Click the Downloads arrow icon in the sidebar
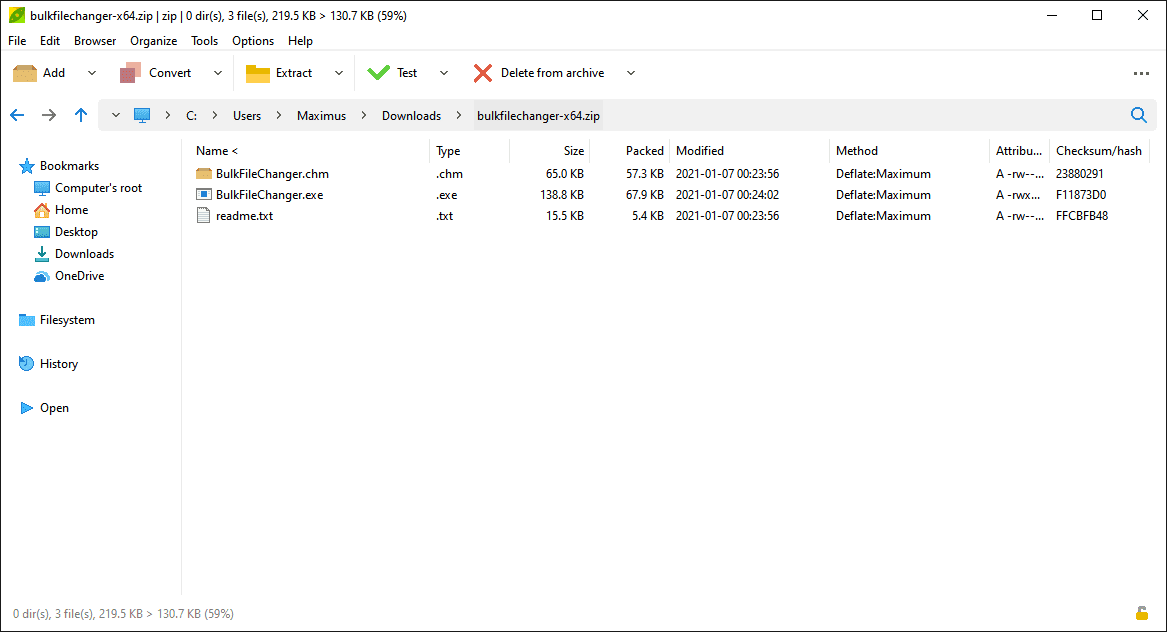The image size is (1167, 632). pos(42,254)
